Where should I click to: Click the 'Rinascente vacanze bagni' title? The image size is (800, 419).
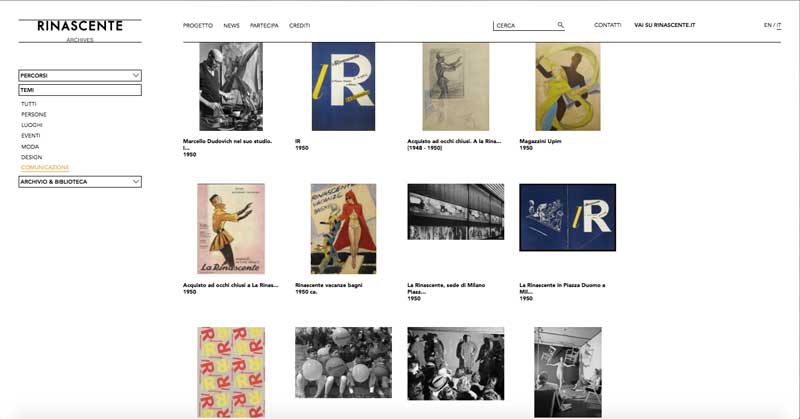[x=329, y=285]
